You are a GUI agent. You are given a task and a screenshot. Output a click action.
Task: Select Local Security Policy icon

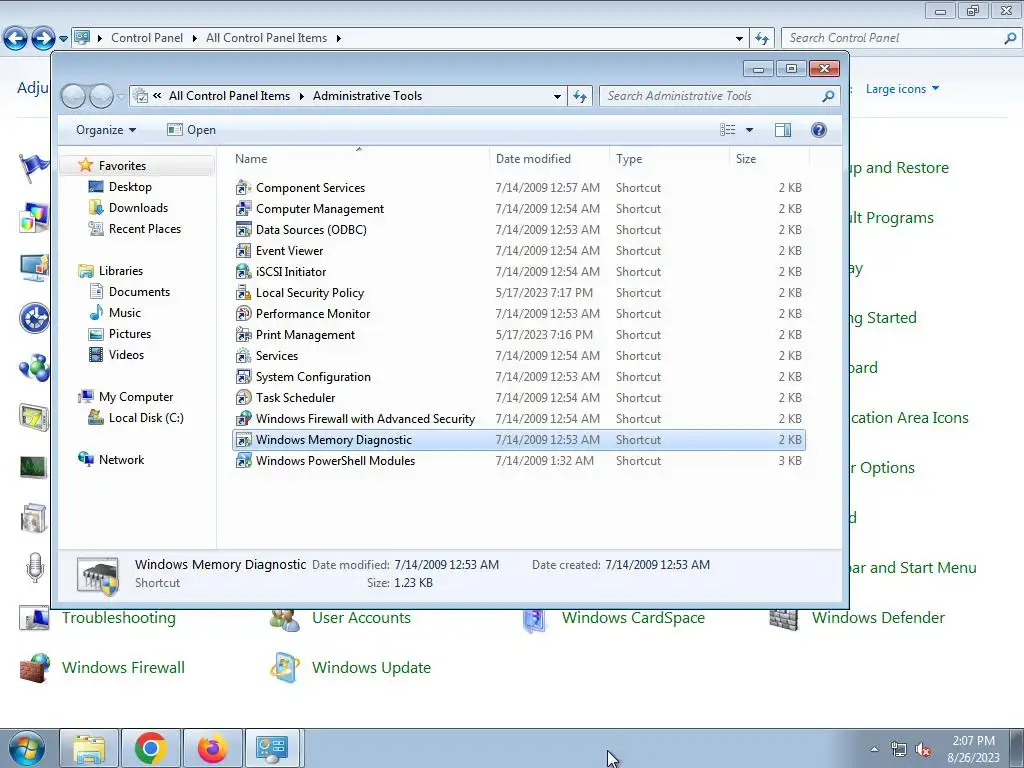(244, 293)
